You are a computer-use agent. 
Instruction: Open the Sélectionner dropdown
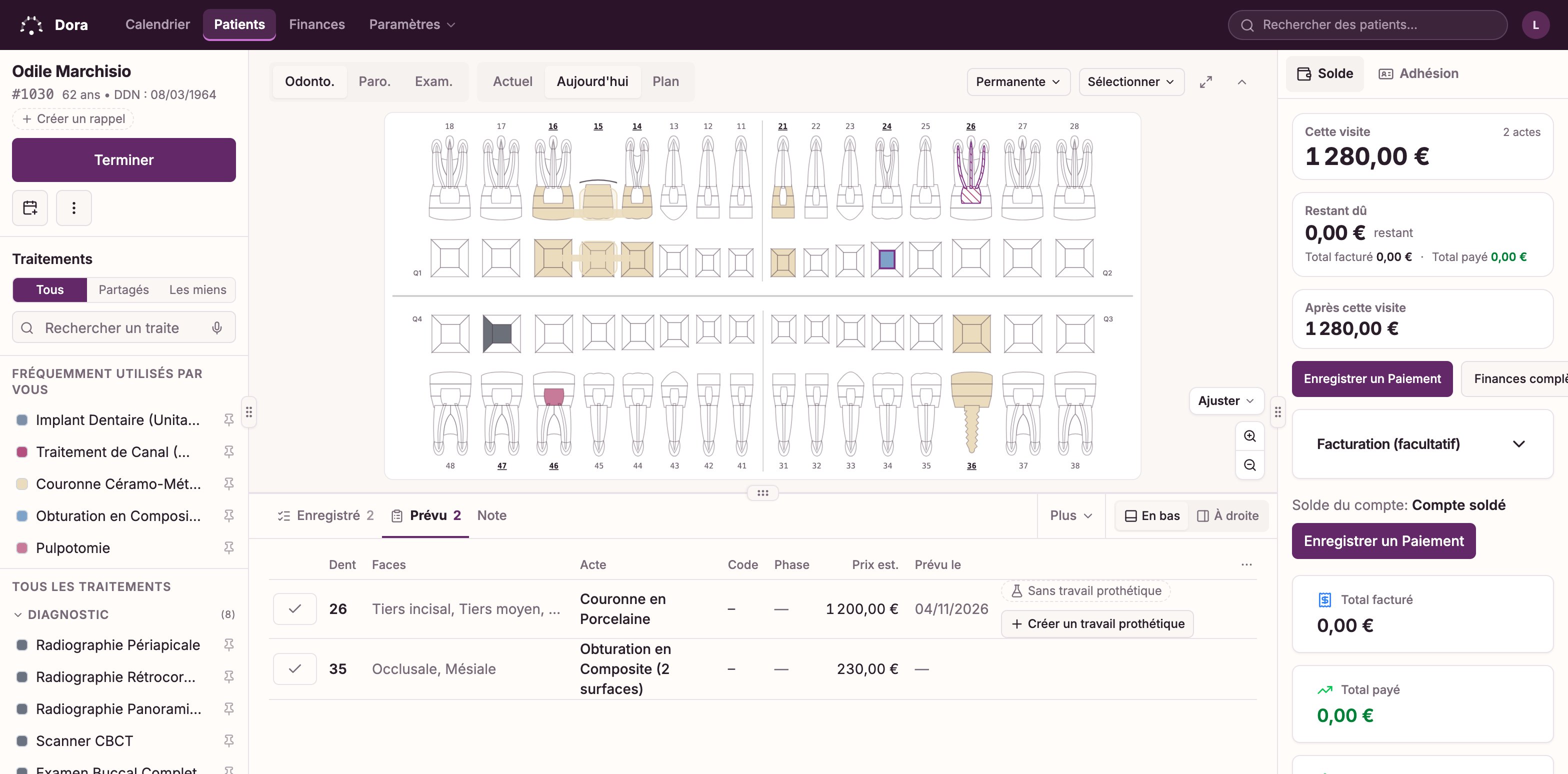1131,82
